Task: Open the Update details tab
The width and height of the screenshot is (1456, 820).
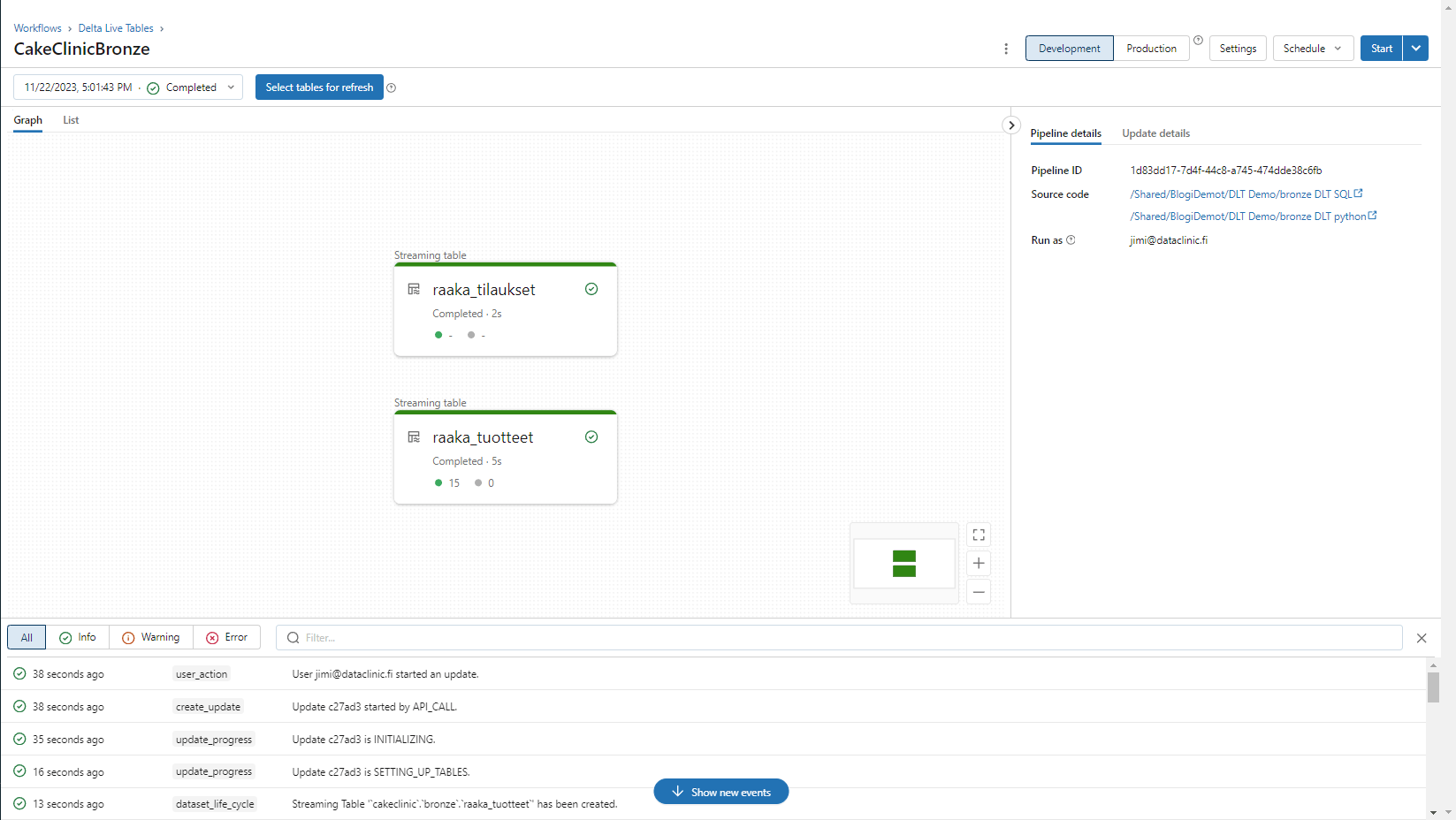Action: (x=1155, y=133)
